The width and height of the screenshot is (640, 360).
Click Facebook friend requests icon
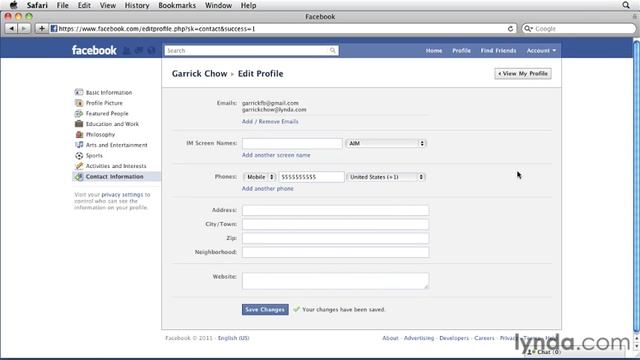[x=127, y=50]
